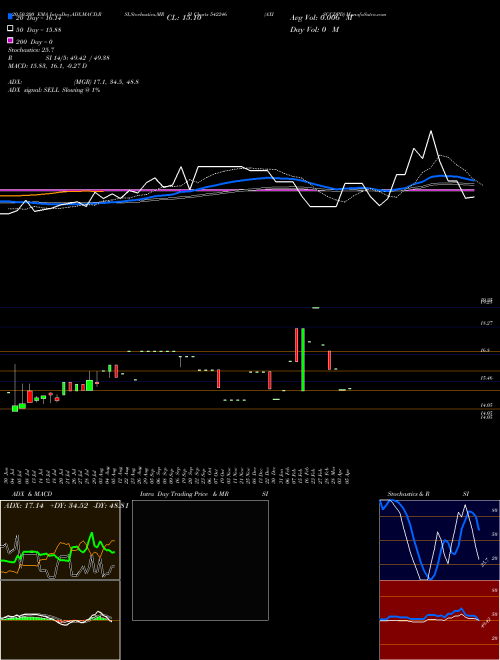Viewport: 500px width, 660px height.
Task: Select the '200 Day = 0' legend text
Action: coord(34,42)
